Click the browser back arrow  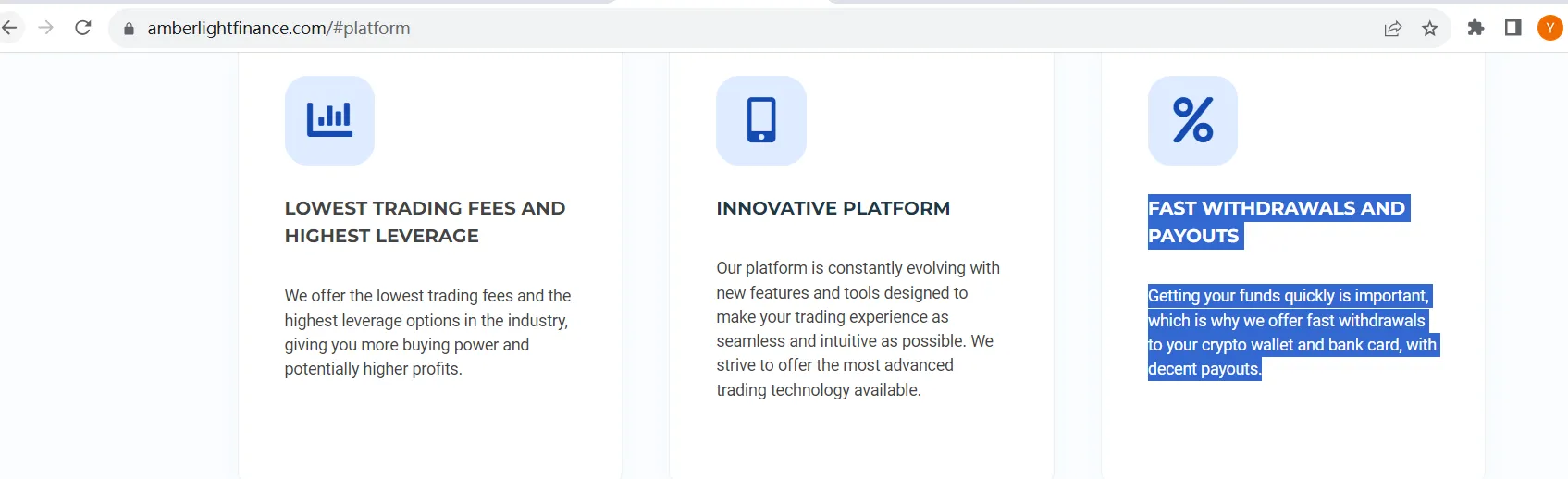[9, 28]
